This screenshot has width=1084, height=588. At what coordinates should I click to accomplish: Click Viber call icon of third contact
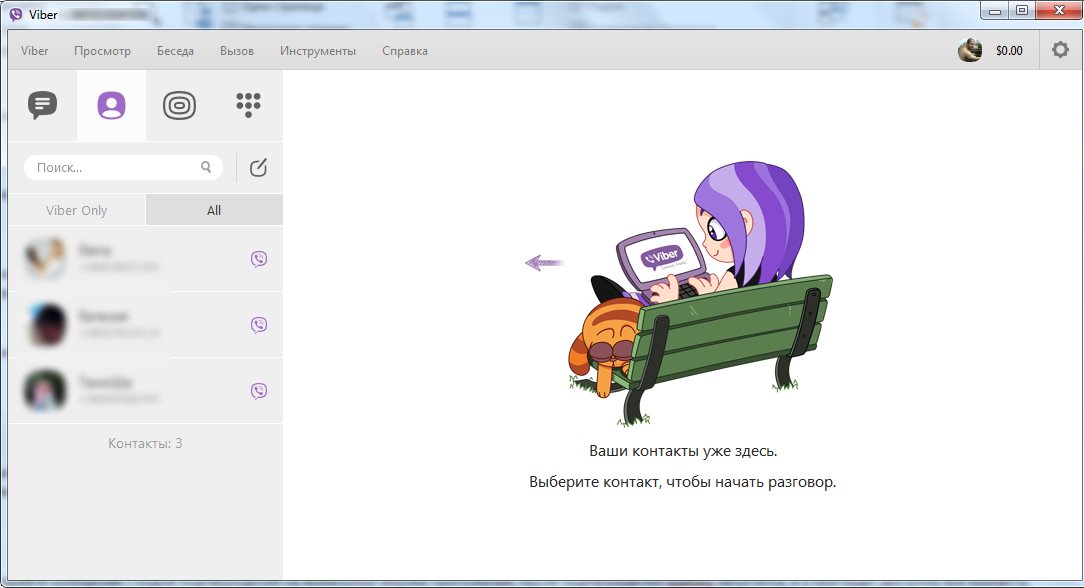(x=259, y=391)
